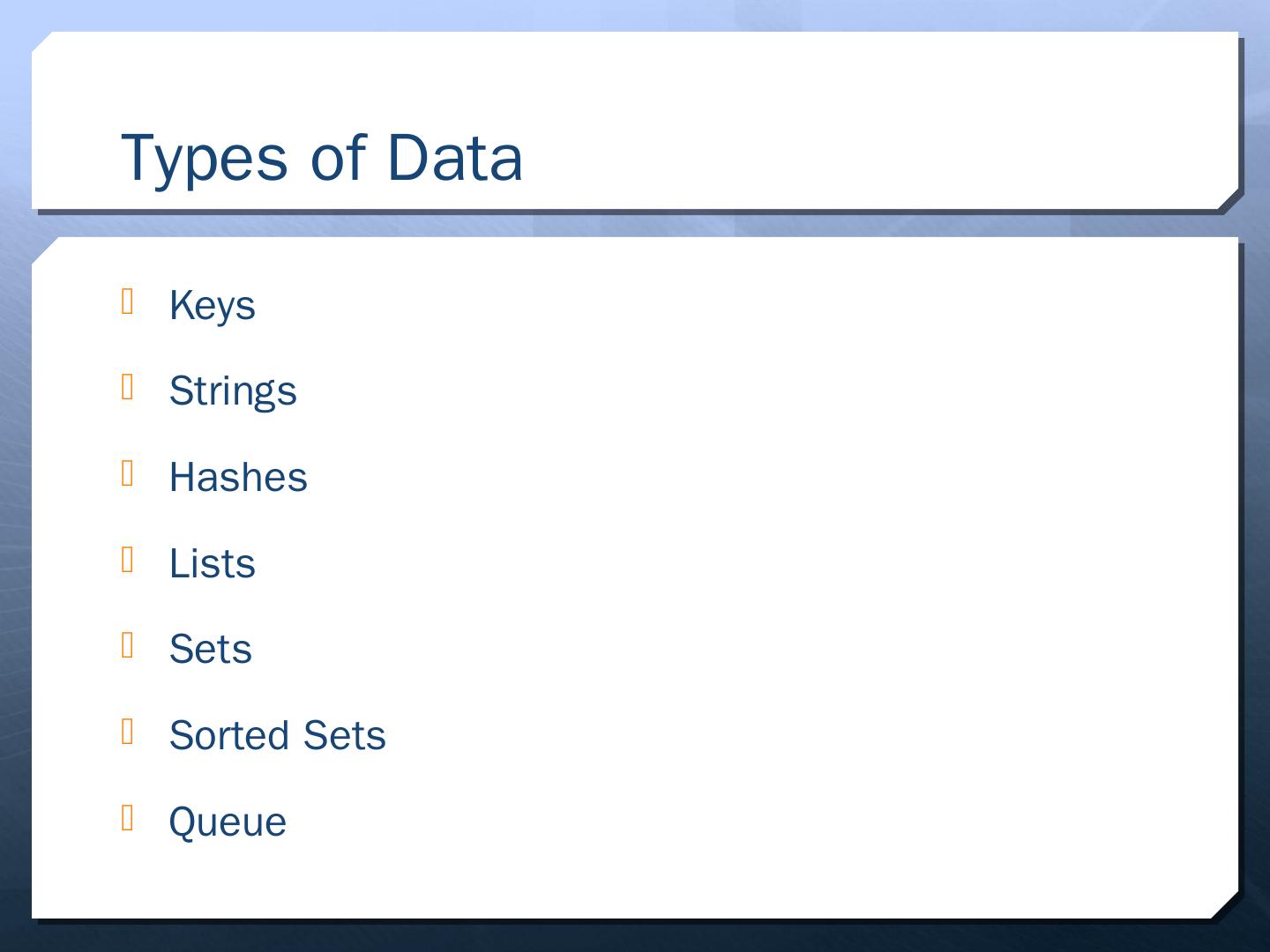Screen dimensions: 1270x952
Task: Click the 'Strings' bullet text
Action: 233,391
